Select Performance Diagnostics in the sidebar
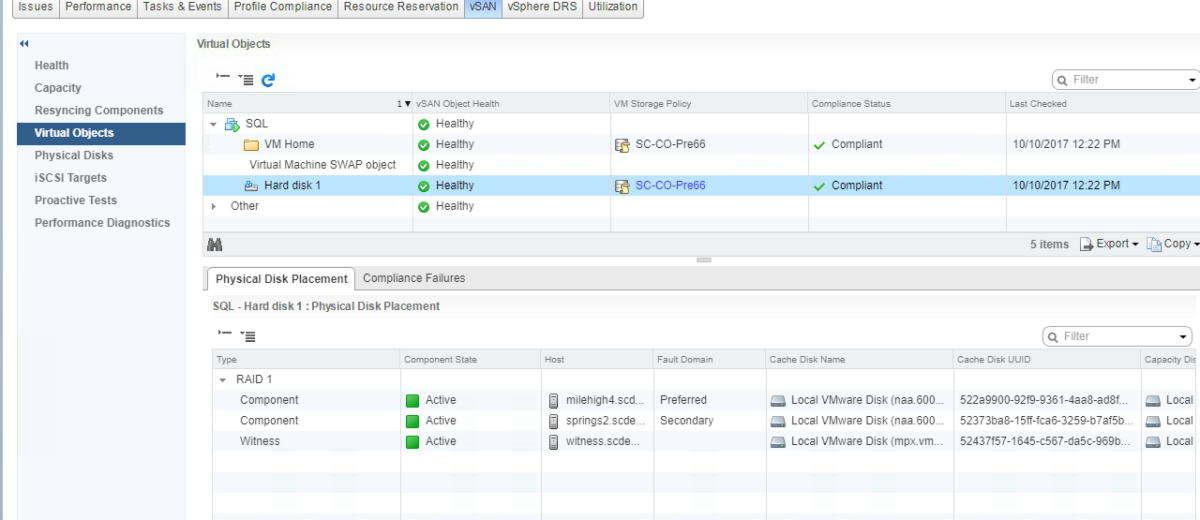The image size is (1200, 520). (x=102, y=223)
